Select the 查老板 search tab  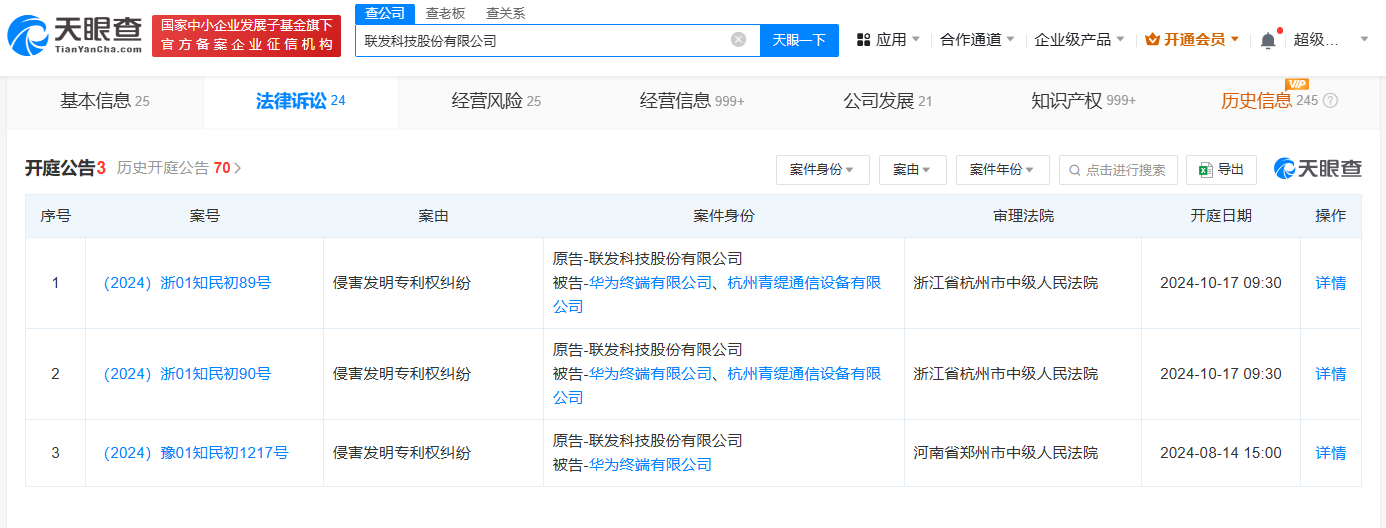pos(445,13)
